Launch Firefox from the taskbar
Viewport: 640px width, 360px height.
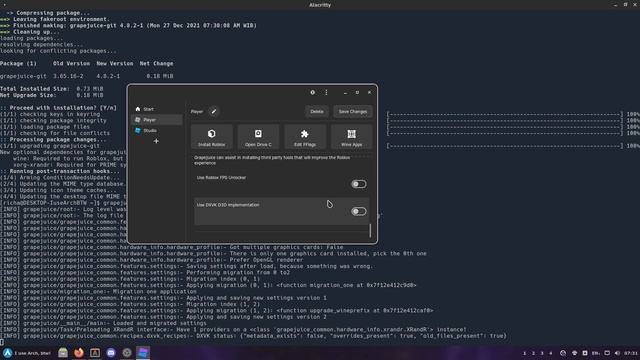(79, 353)
